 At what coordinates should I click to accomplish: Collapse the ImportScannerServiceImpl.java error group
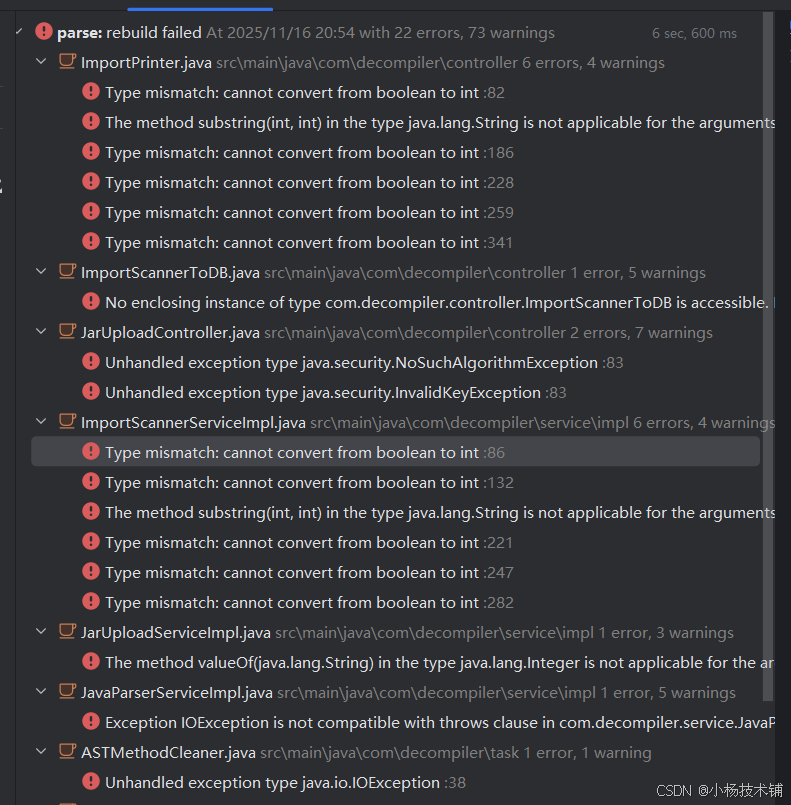pyautogui.click(x=41, y=421)
